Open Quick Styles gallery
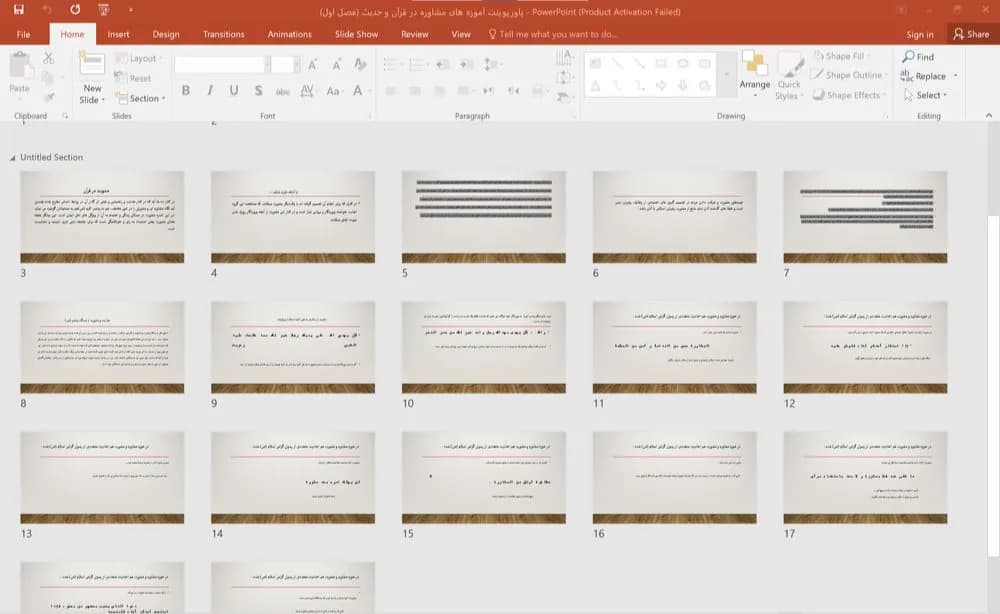Viewport: 1000px width, 614px height. click(x=790, y=77)
